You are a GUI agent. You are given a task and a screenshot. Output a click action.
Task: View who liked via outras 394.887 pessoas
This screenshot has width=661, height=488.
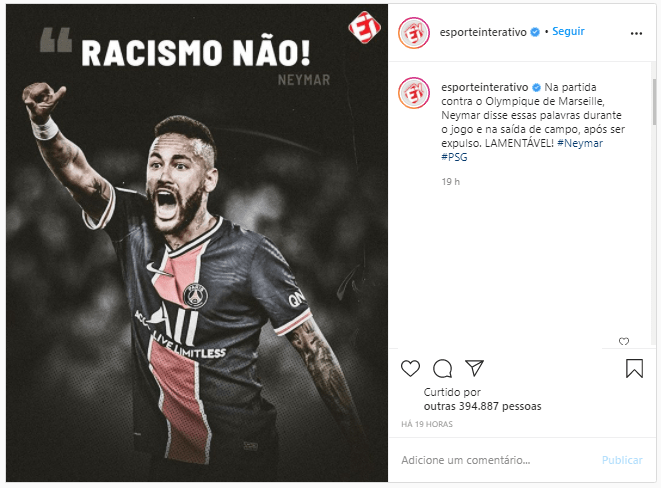click(x=483, y=406)
